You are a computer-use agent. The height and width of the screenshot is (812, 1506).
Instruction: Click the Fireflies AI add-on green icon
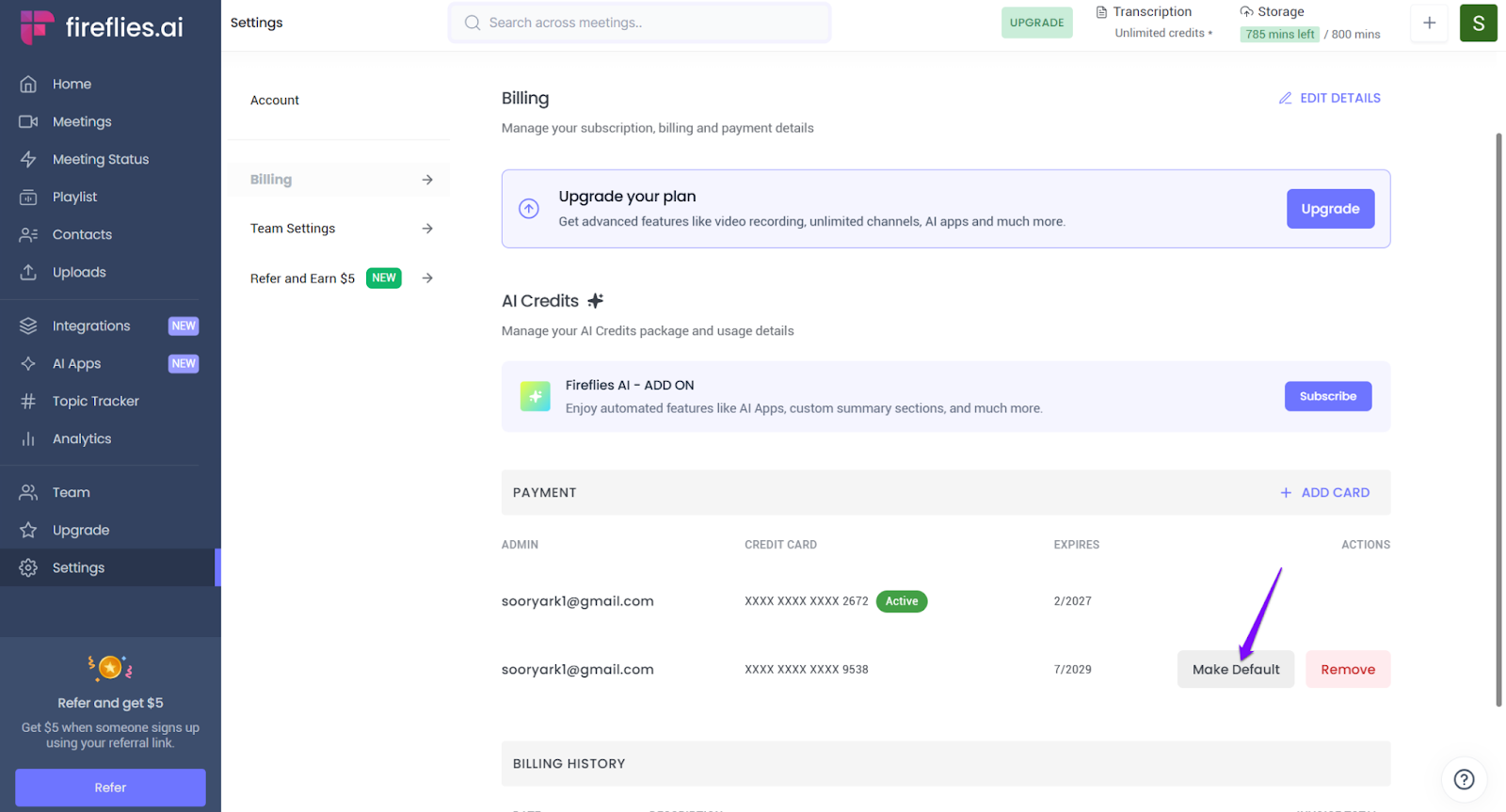[x=535, y=396]
